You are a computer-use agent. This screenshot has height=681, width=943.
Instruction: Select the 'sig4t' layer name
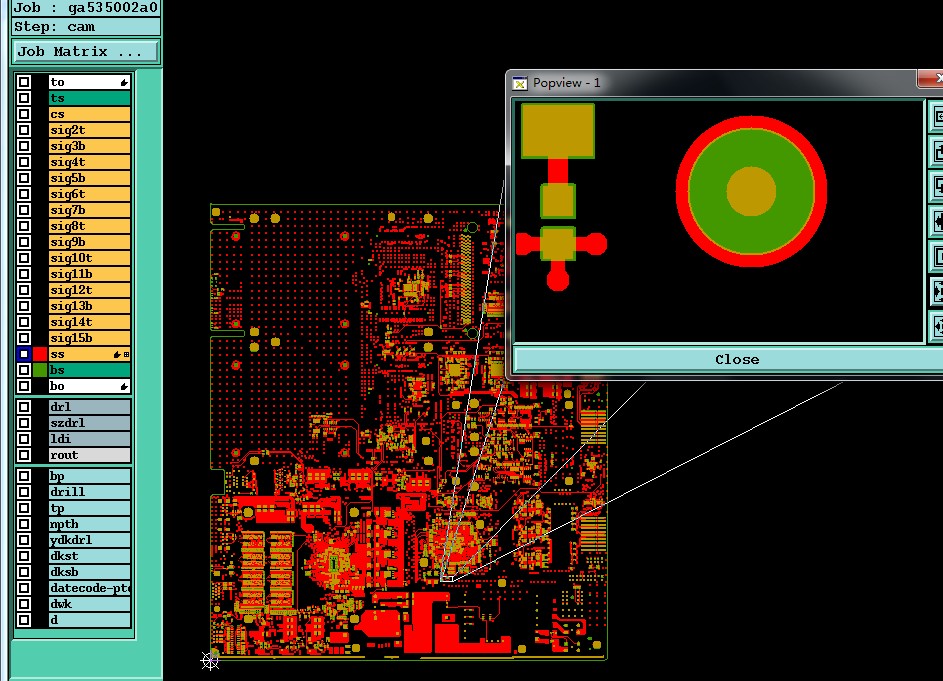tap(89, 162)
